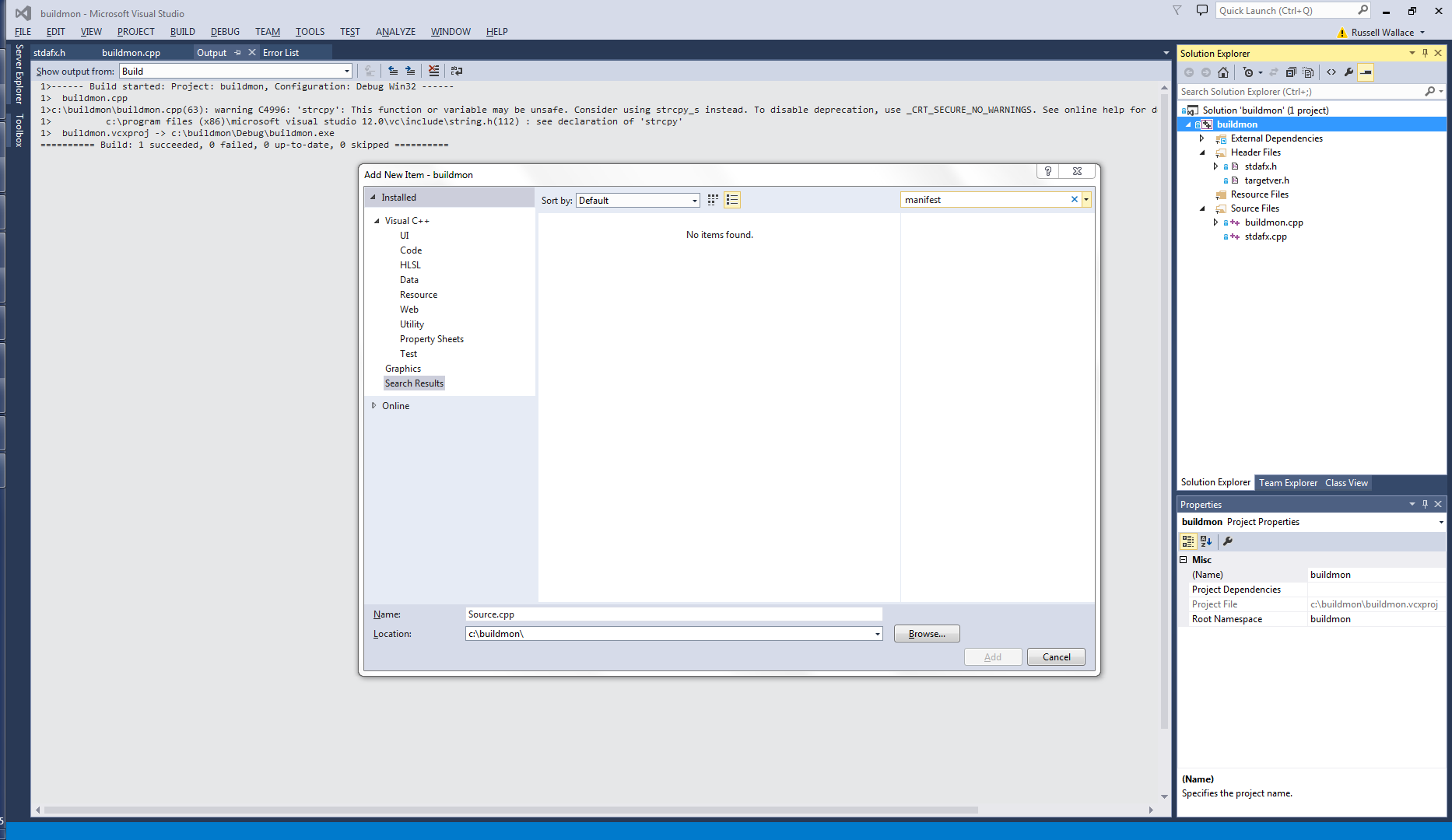Click the Output horizontal scrollbar thumb
This screenshot has width=1452, height=840.
(510, 810)
